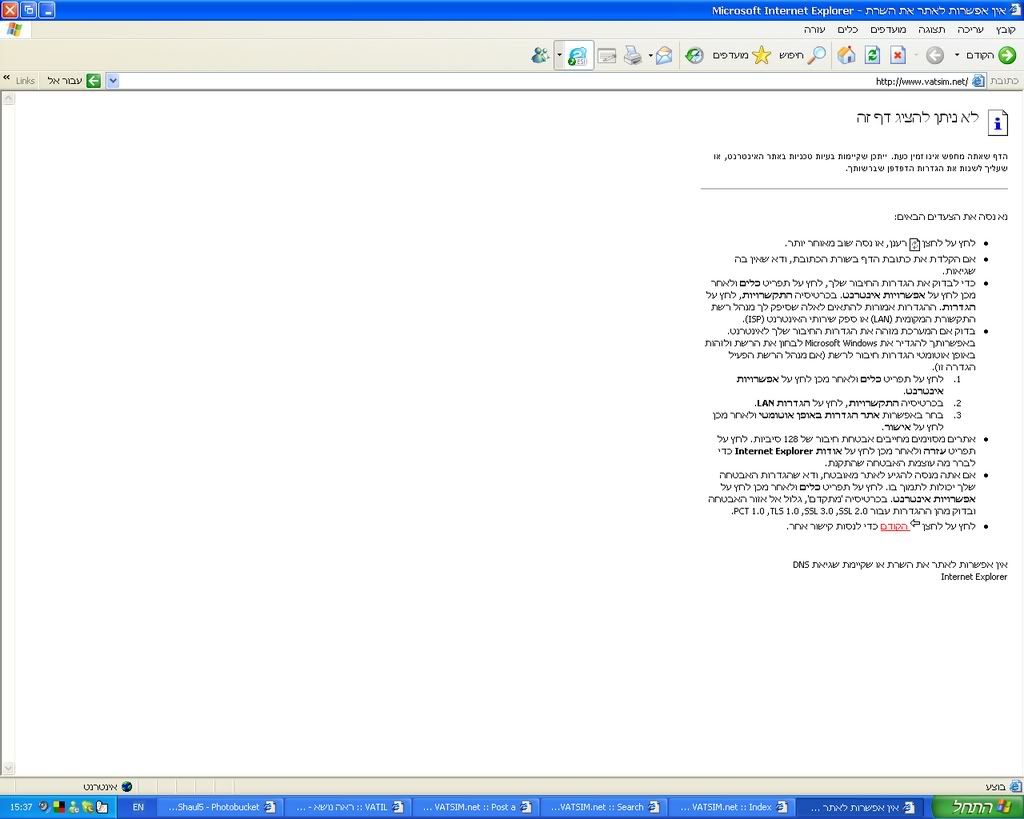The height and width of the screenshot is (819, 1024).
Task: Click the red הקודם link in page
Action: pyautogui.click(x=895, y=526)
